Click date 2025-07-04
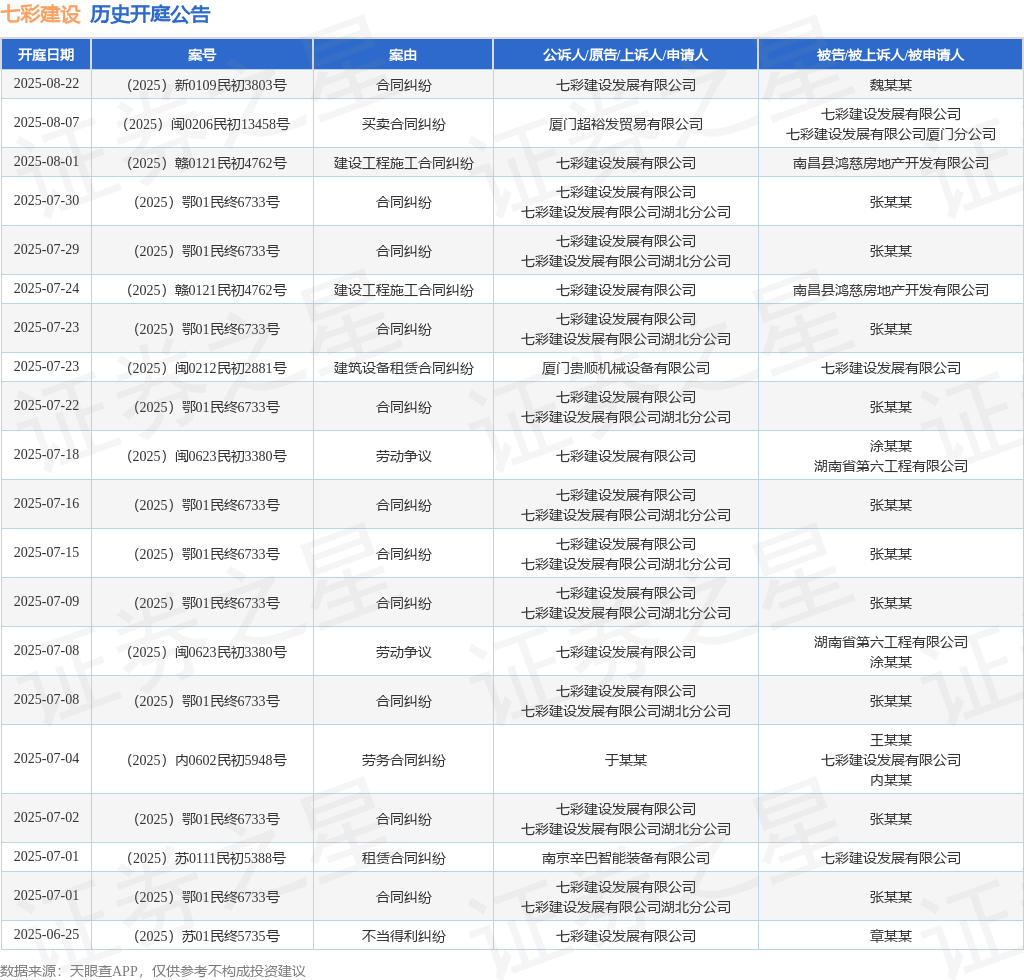The width and height of the screenshot is (1024, 980). (46, 759)
